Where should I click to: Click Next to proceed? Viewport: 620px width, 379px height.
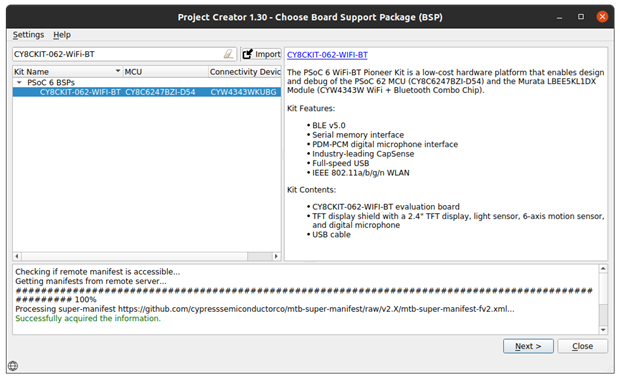click(x=528, y=346)
